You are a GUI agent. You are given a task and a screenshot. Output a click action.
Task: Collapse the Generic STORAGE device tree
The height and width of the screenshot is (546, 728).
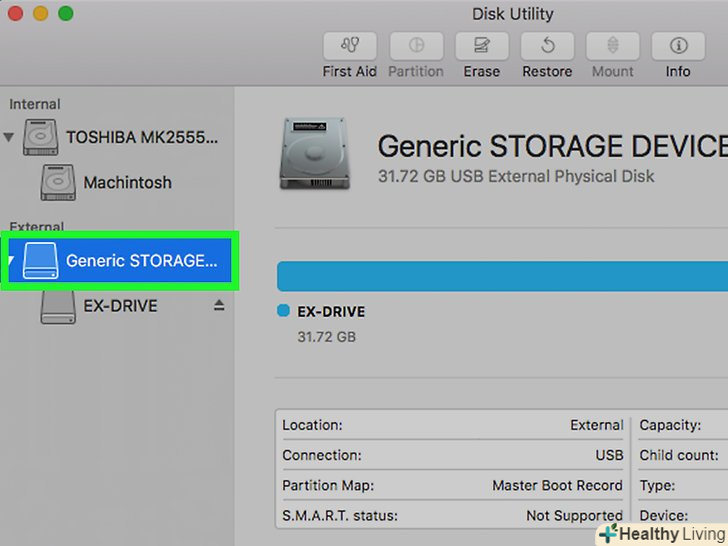9,261
